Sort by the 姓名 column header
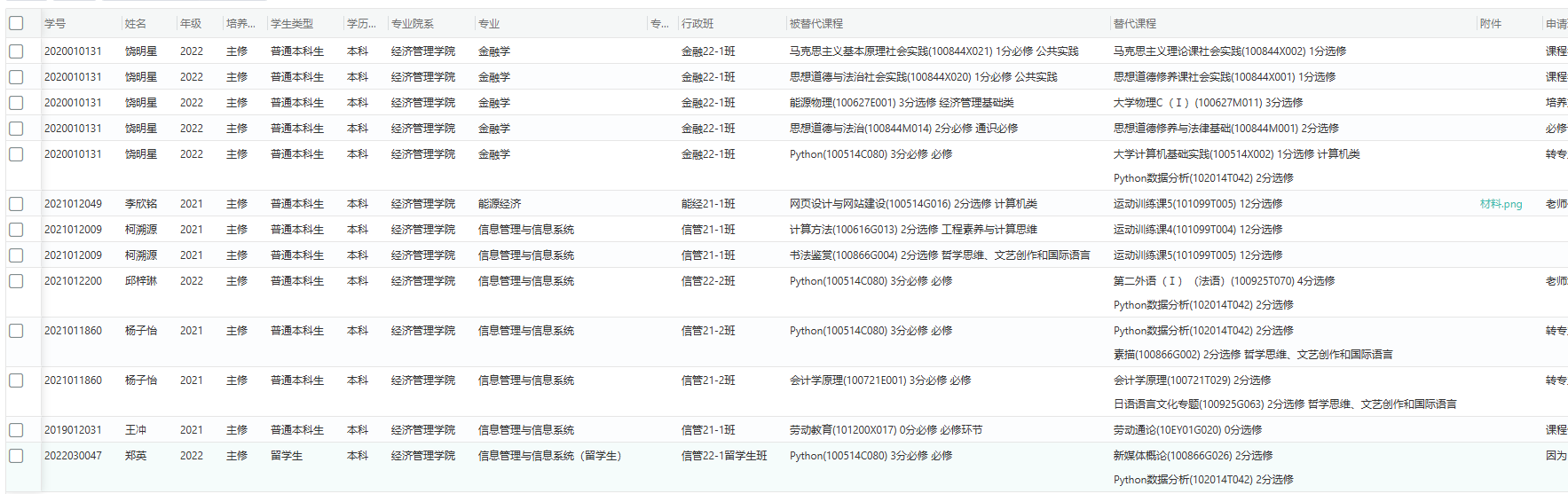The height and width of the screenshot is (494, 1568). [136, 24]
